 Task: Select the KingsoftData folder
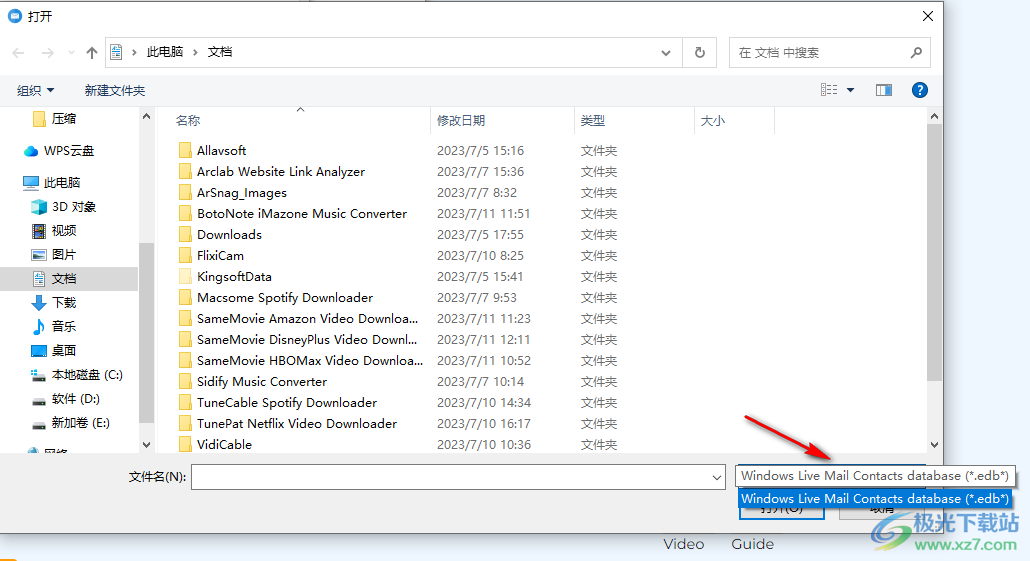(x=234, y=277)
